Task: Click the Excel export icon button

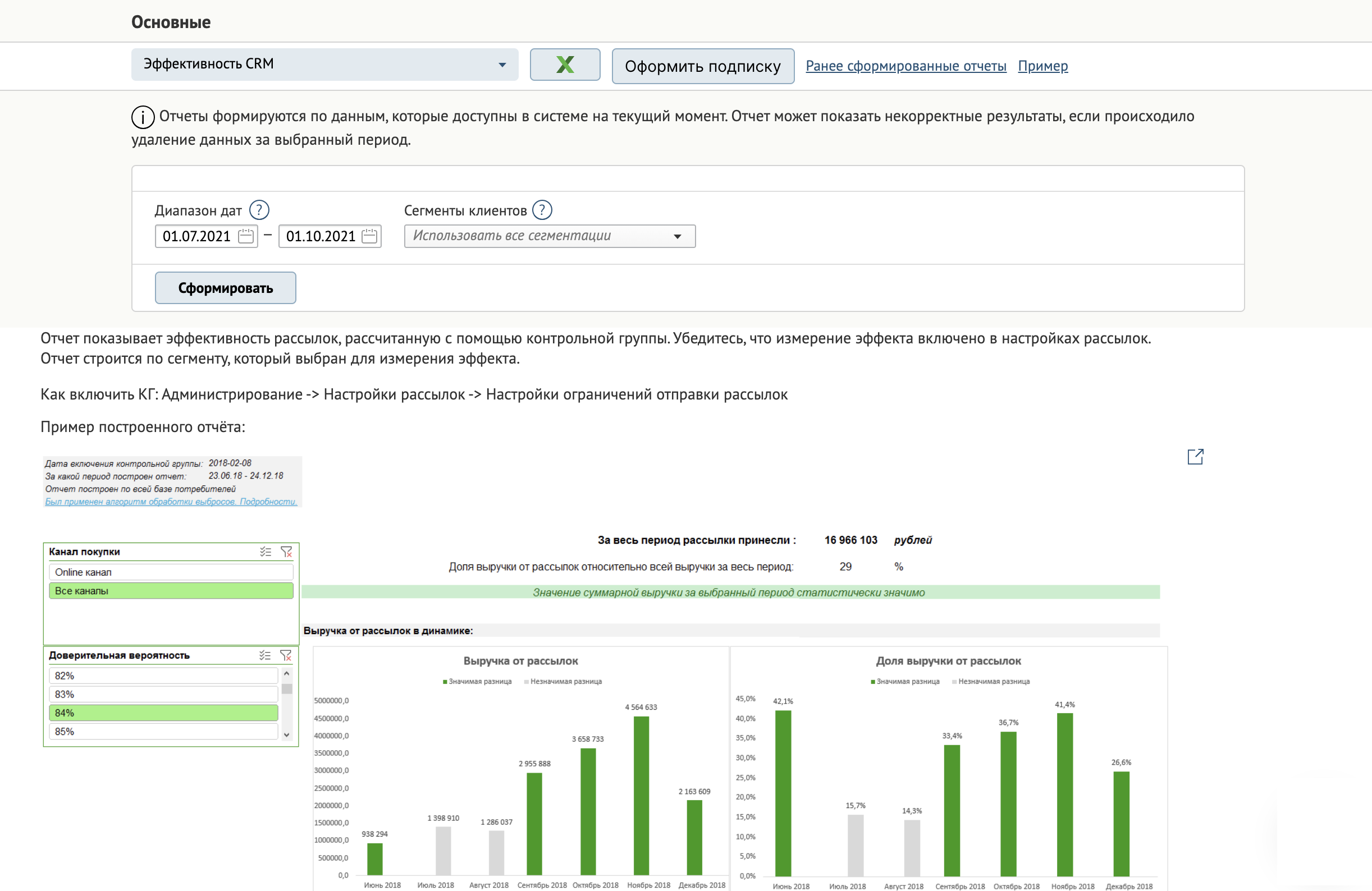Action: point(564,65)
